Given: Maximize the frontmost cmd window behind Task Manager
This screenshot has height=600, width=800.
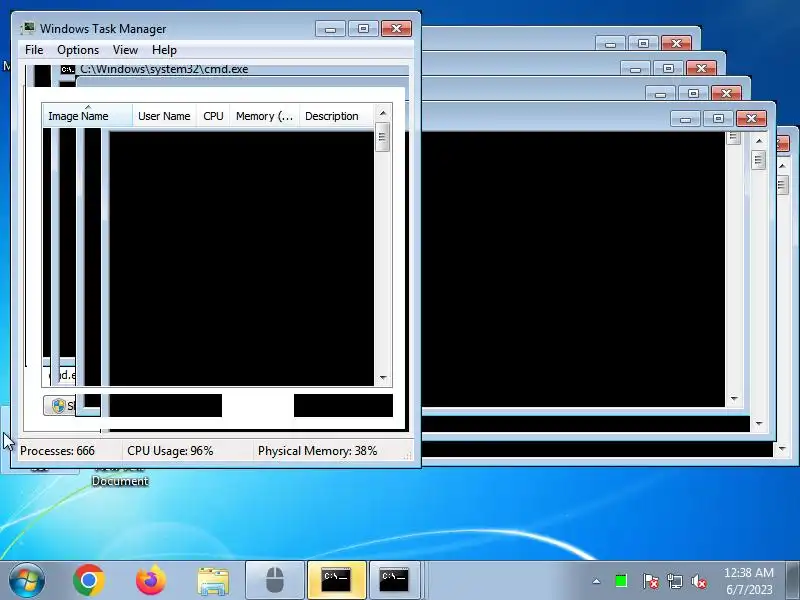Looking at the screenshot, I should 718,118.
